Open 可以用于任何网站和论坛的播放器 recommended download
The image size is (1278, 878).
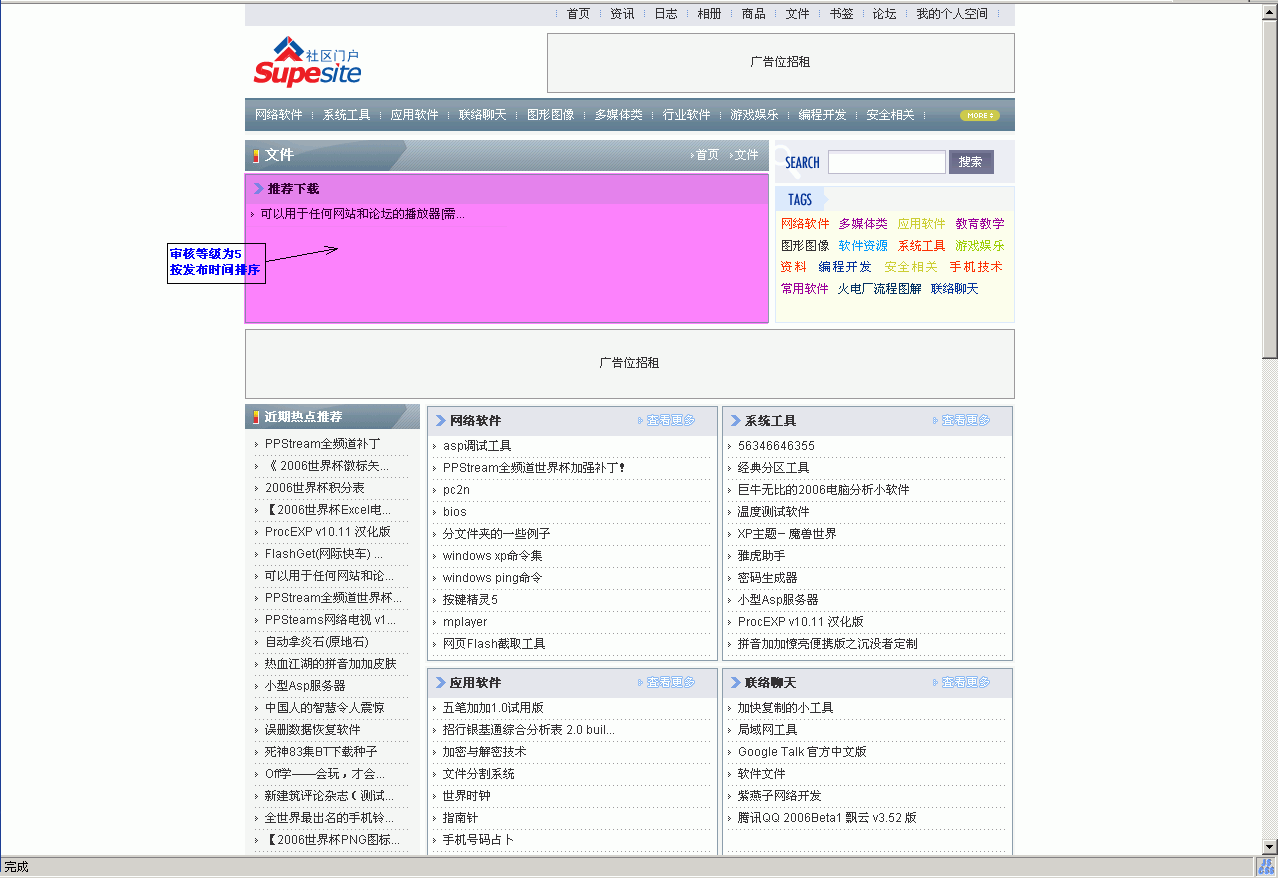click(362, 214)
